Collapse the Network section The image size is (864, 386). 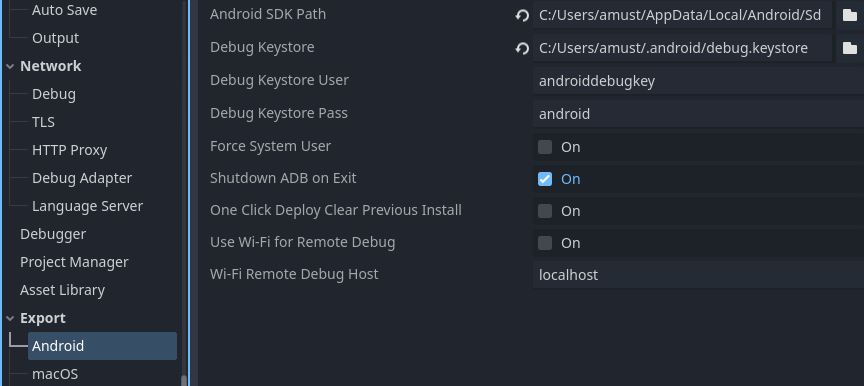point(10,67)
